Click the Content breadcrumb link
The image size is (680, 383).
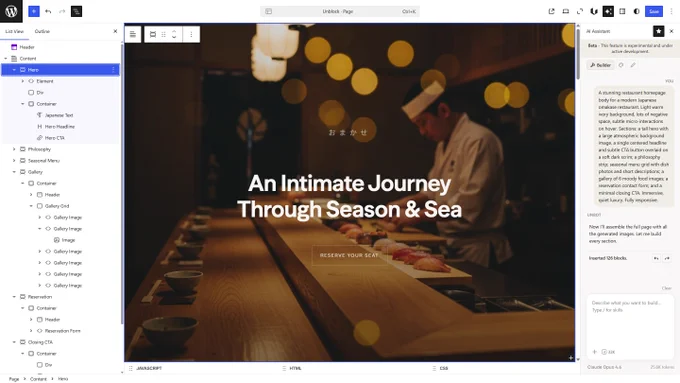click(38, 379)
